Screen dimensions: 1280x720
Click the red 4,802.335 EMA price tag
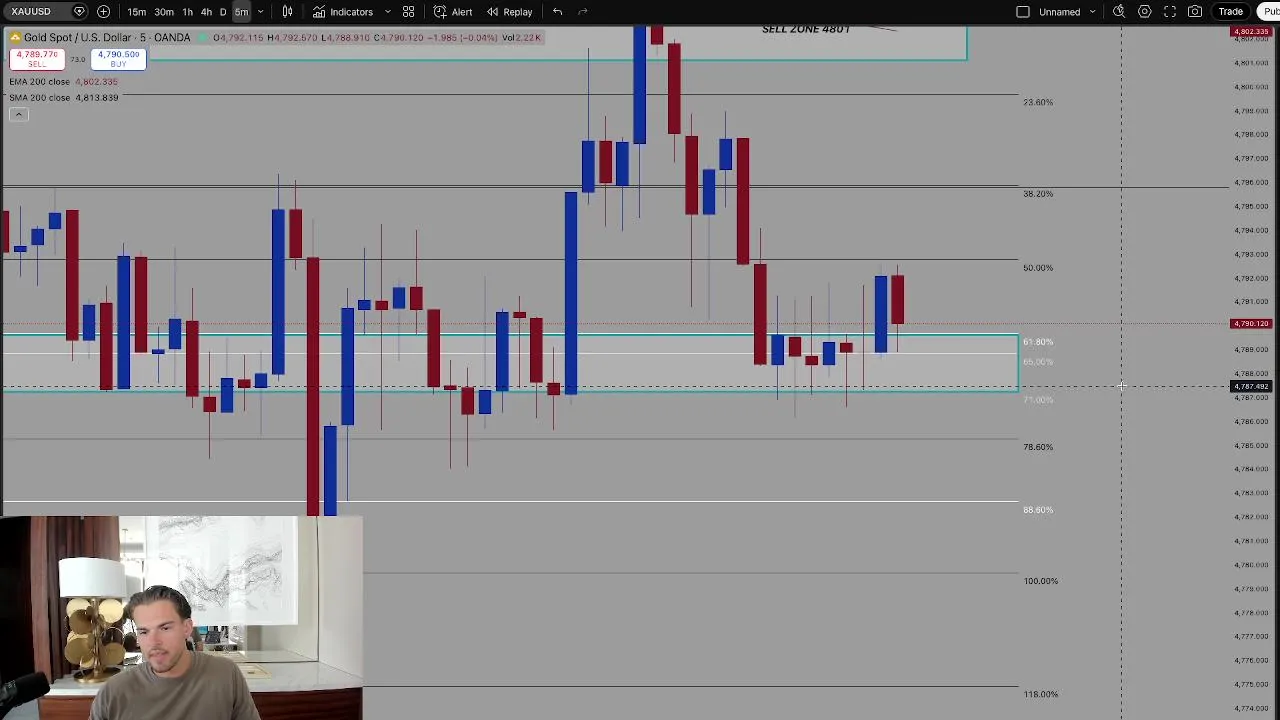pos(1251,33)
